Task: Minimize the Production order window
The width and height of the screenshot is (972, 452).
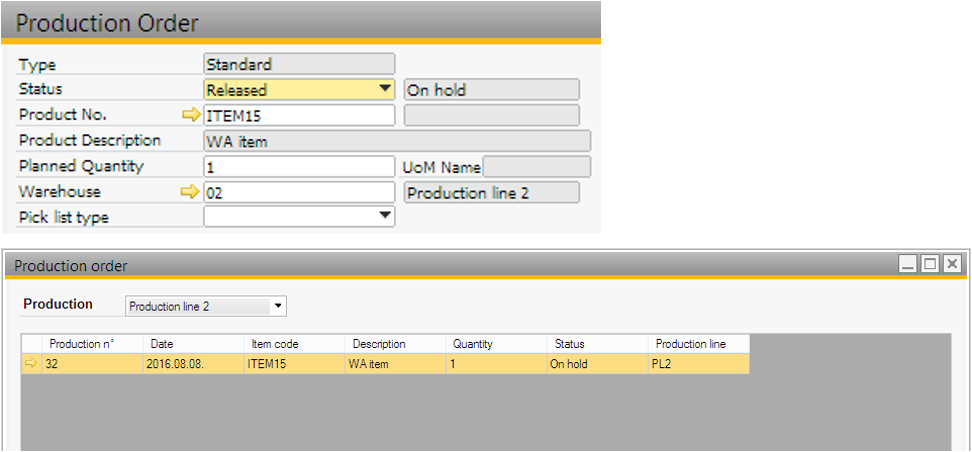Action: (x=908, y=264)
